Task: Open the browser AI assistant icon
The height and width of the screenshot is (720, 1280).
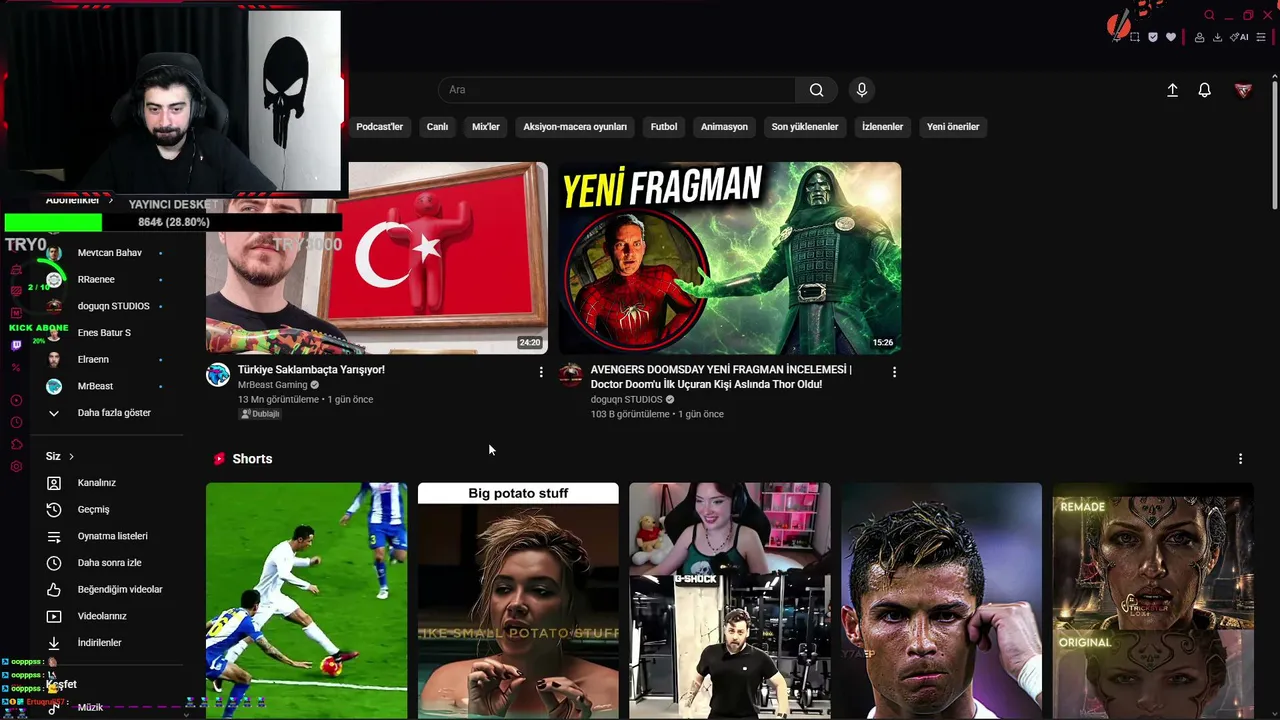Action: 1240,37
